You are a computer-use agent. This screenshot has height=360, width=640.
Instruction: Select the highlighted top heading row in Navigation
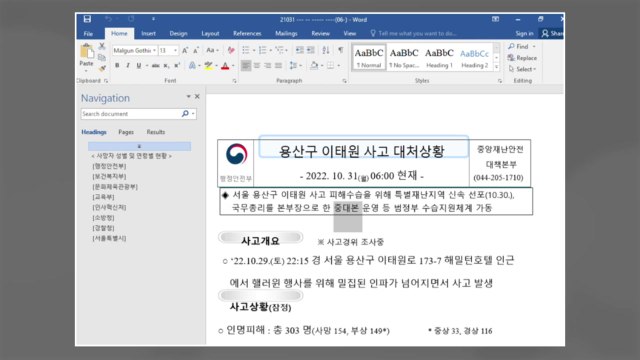139,146
